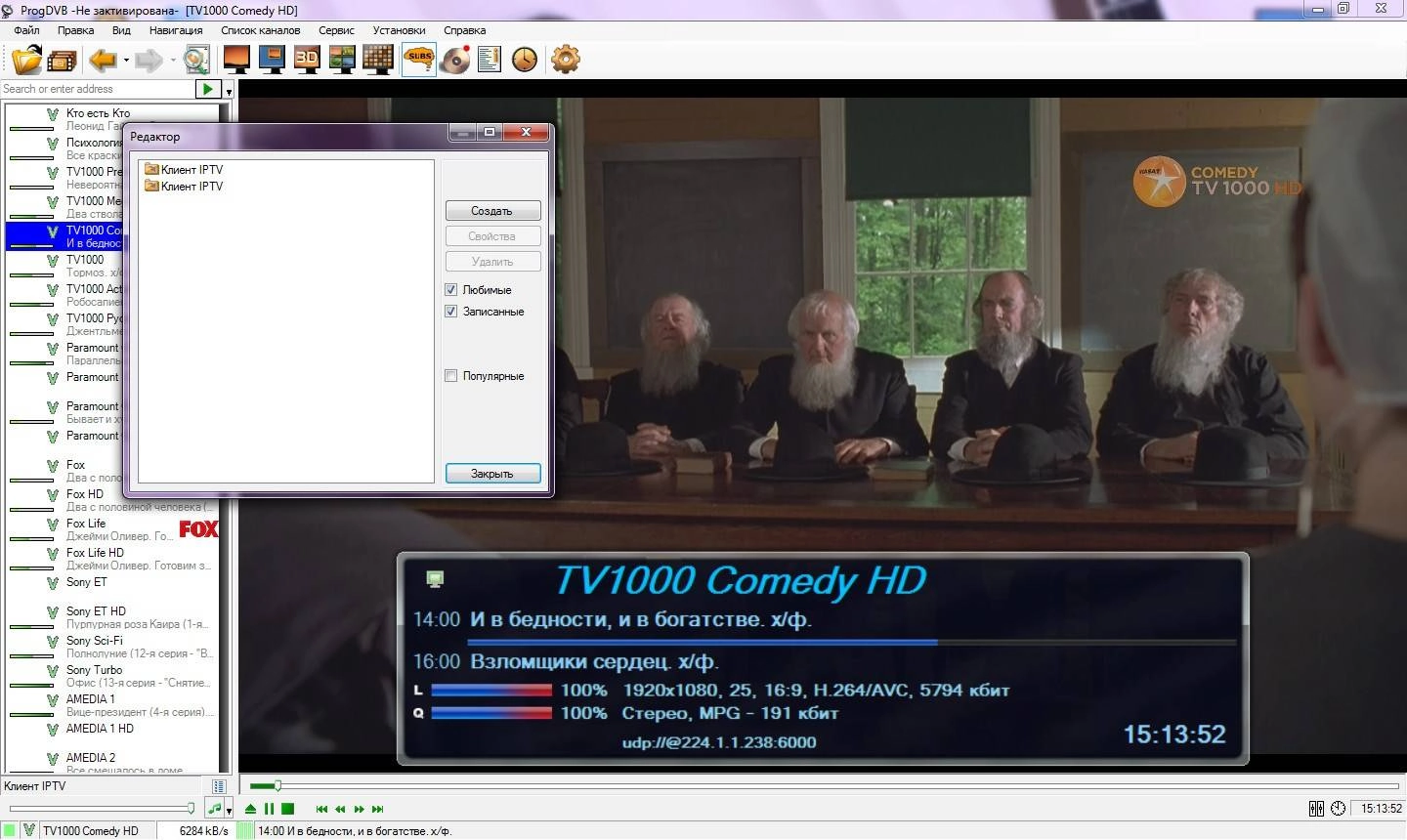Select first Клиент IPTV folder in Редактор
1407x840 pixels.
click(184, 169)
